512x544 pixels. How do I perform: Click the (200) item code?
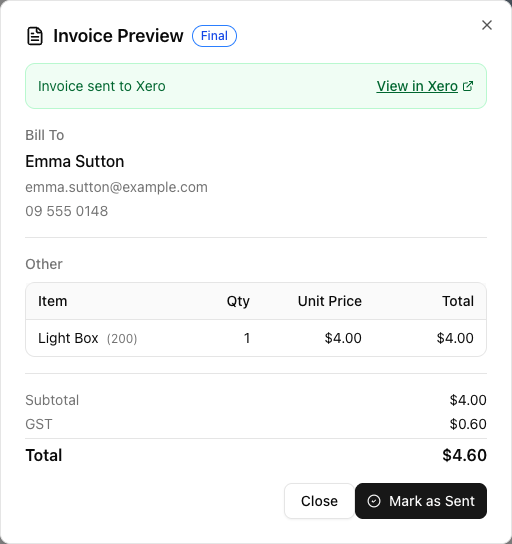(x=122, y=339)
